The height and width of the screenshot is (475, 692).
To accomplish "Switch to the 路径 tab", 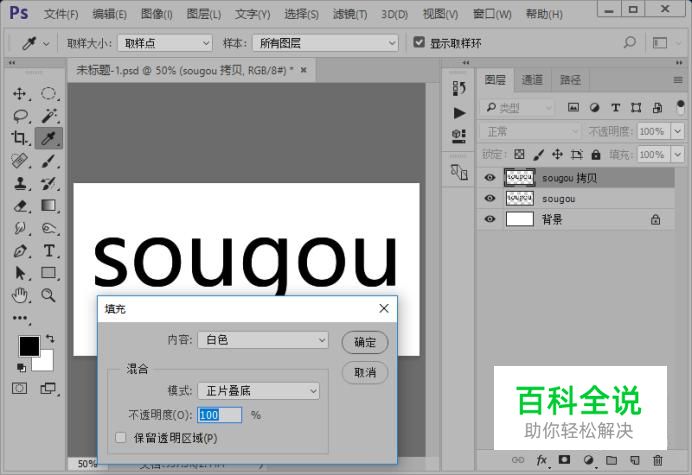I will click(570, 79).
